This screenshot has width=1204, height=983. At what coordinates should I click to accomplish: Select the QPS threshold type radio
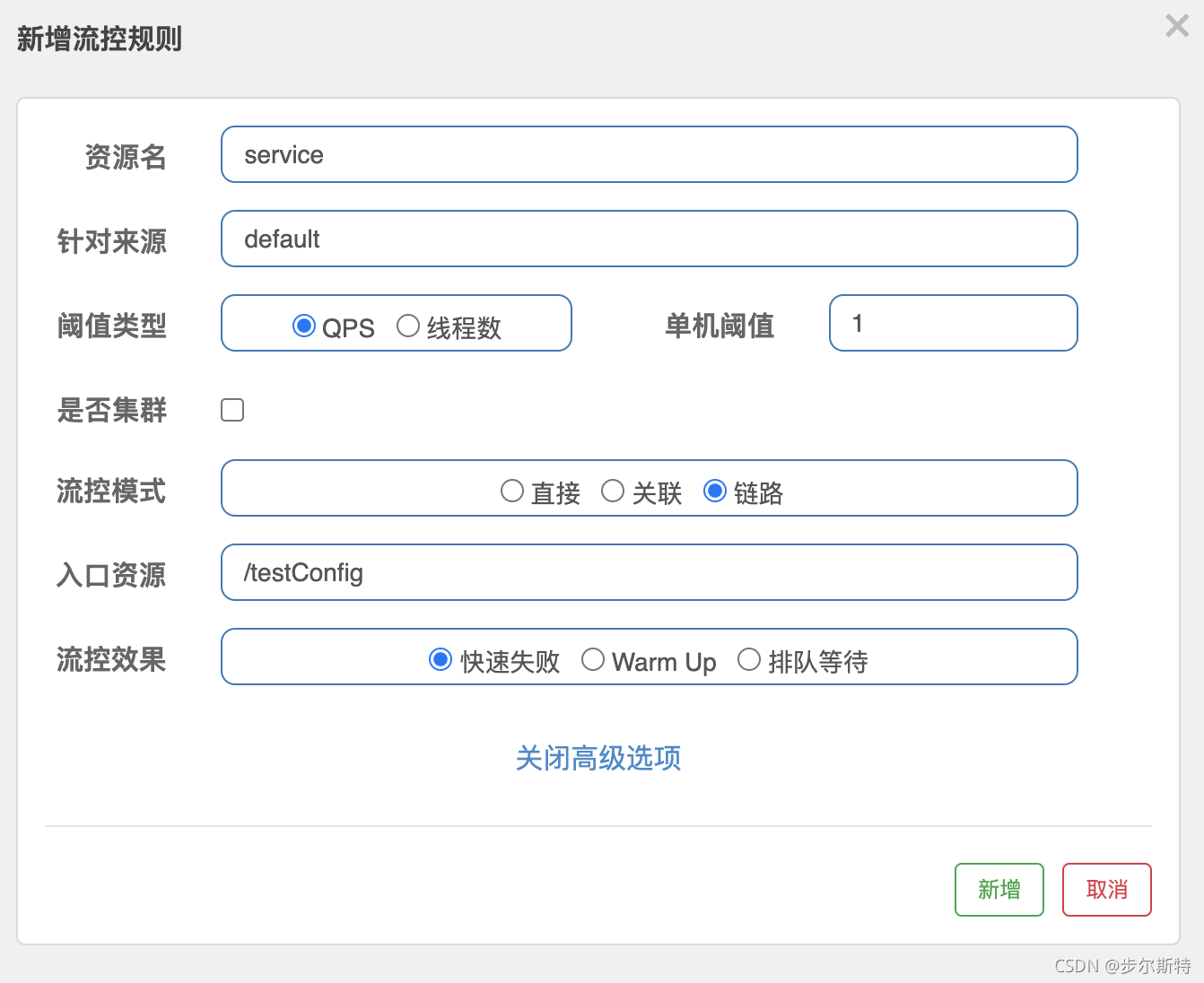pos(304,326)
